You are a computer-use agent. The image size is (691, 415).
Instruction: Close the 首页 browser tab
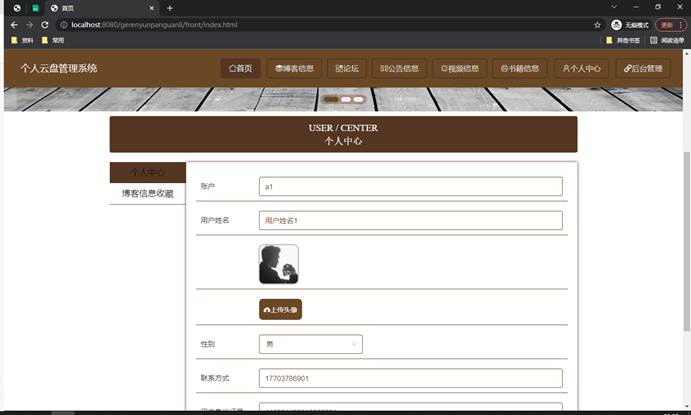151,8
